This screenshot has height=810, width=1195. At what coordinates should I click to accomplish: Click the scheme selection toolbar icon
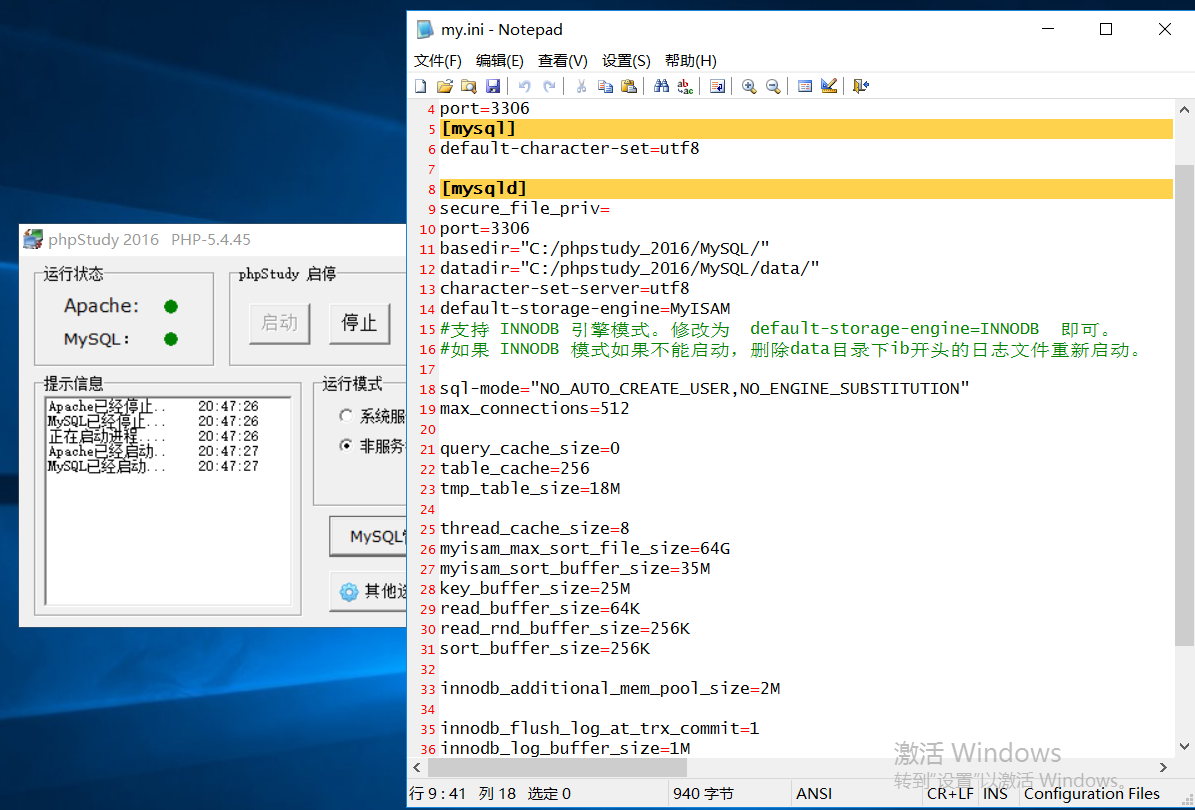805,86
